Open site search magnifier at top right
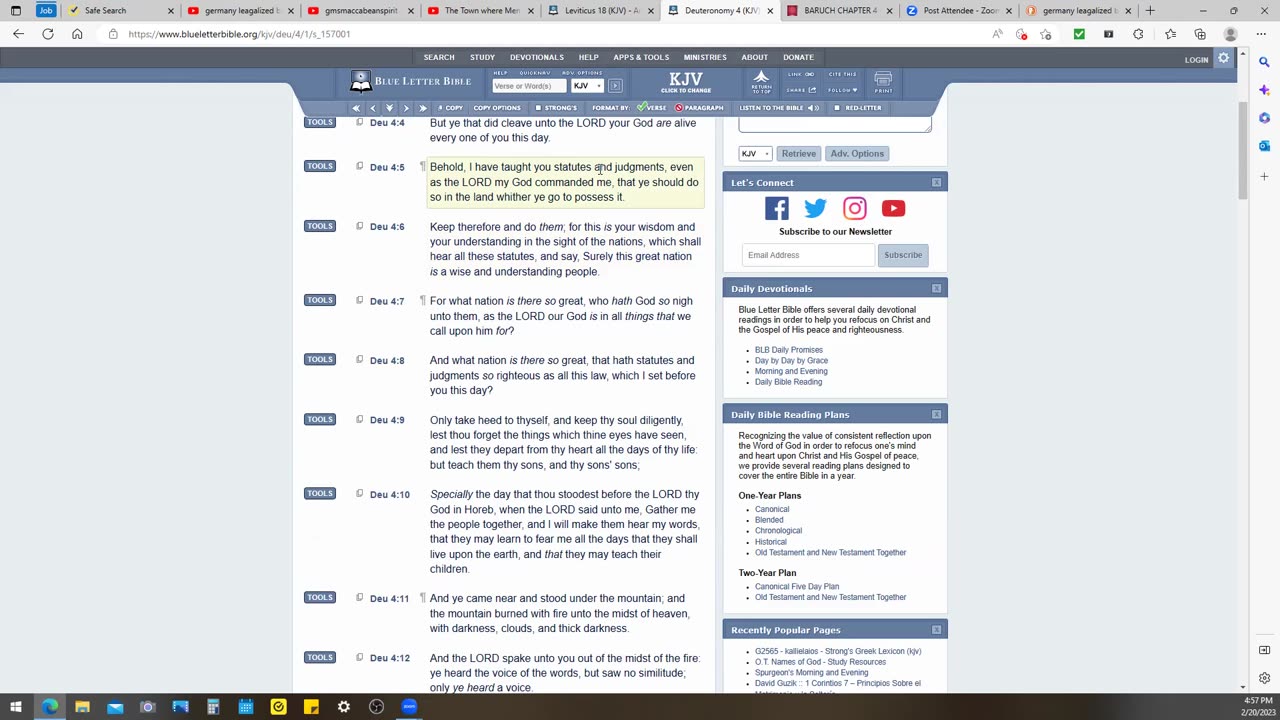This screenshot has height=720, width=1280. (x=1264, y=62)
